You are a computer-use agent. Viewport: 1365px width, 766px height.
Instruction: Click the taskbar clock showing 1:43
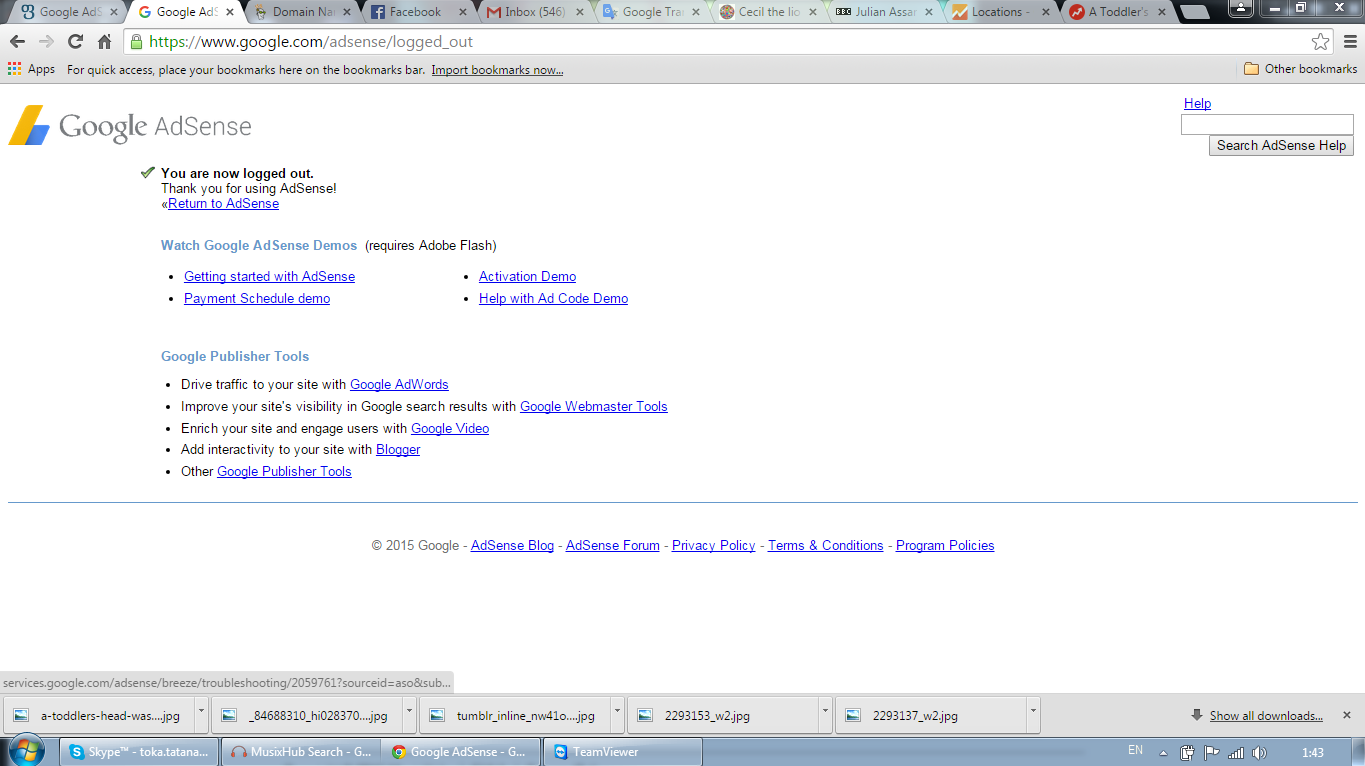1313,752
